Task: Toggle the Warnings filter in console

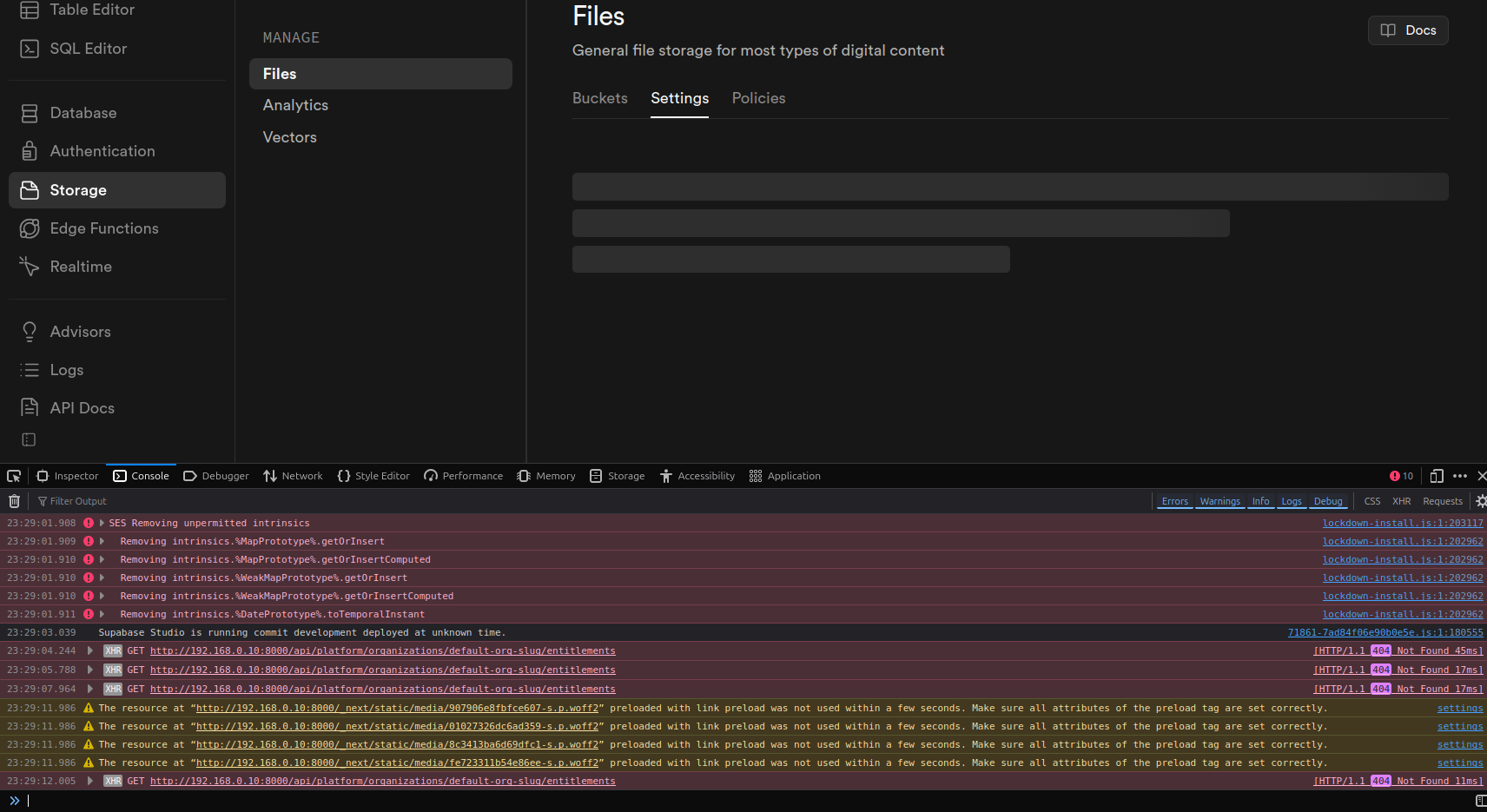Action: click(1219, 501)
